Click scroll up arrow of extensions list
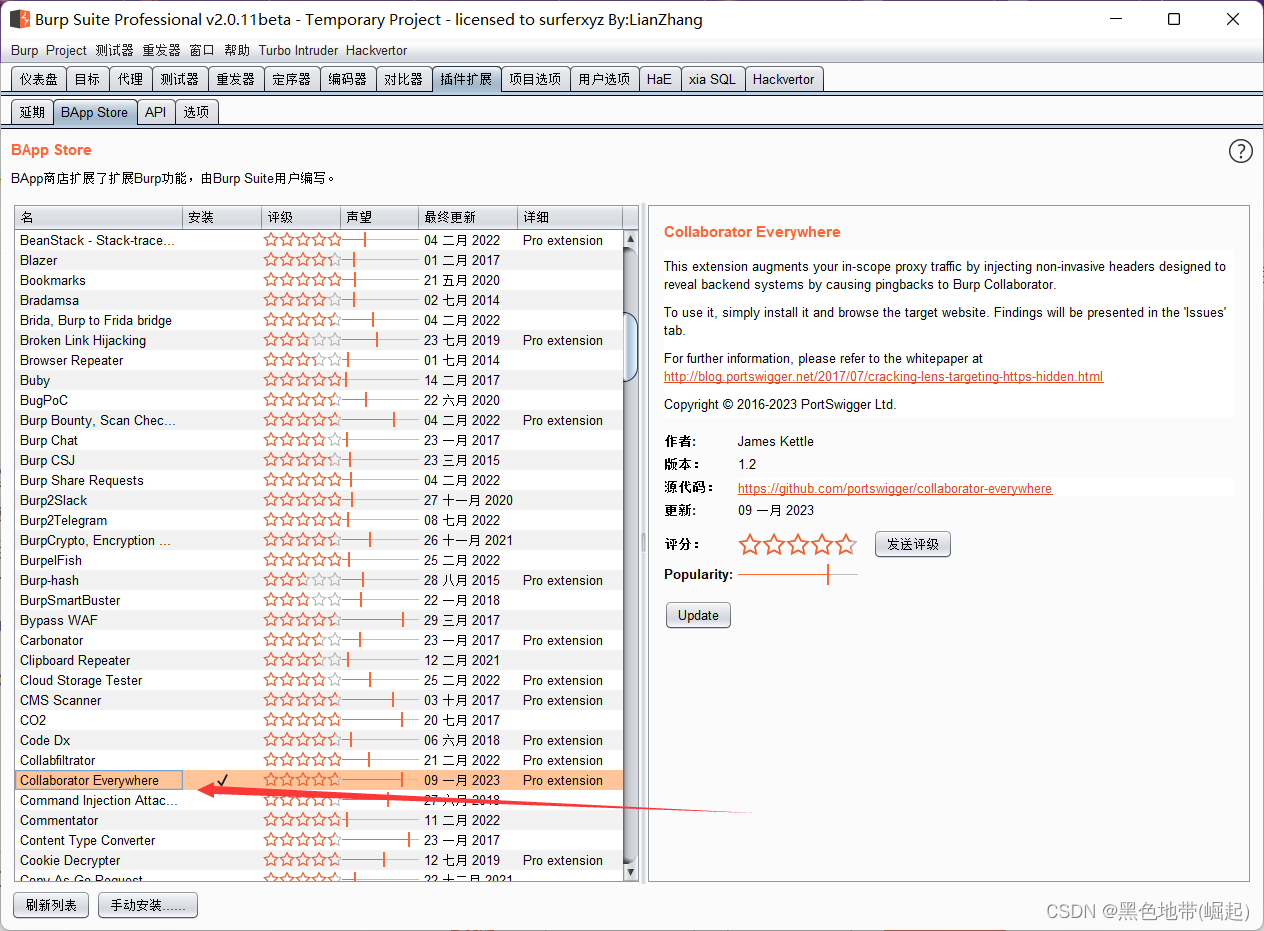Image resolution: width=1264 pixels, height=931 pixels. [x=630, y=239]
